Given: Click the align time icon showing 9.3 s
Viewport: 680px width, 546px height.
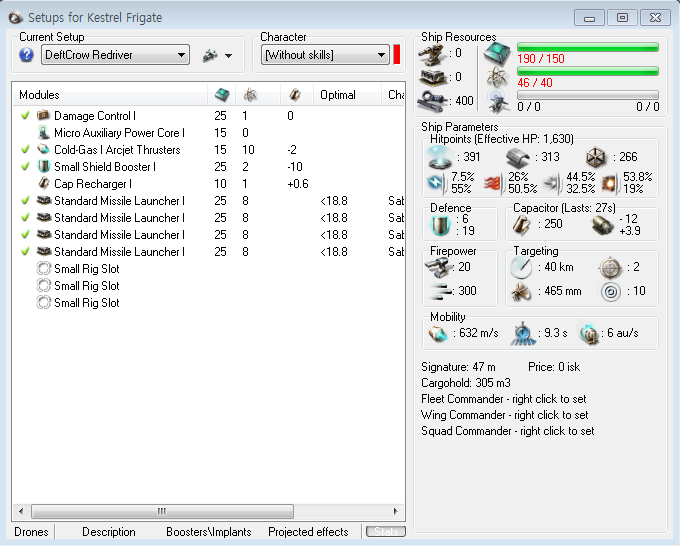Looking at the screenshot, I should (x=522, y=333).
